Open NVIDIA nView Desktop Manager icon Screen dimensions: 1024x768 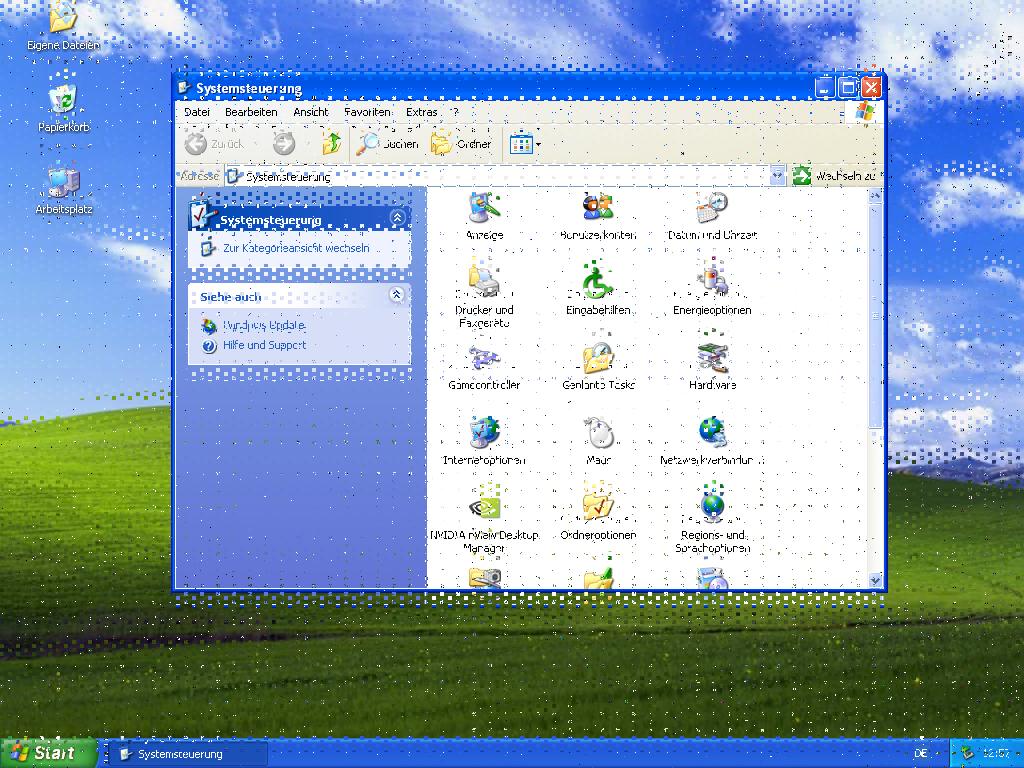[x=484, y=520]
